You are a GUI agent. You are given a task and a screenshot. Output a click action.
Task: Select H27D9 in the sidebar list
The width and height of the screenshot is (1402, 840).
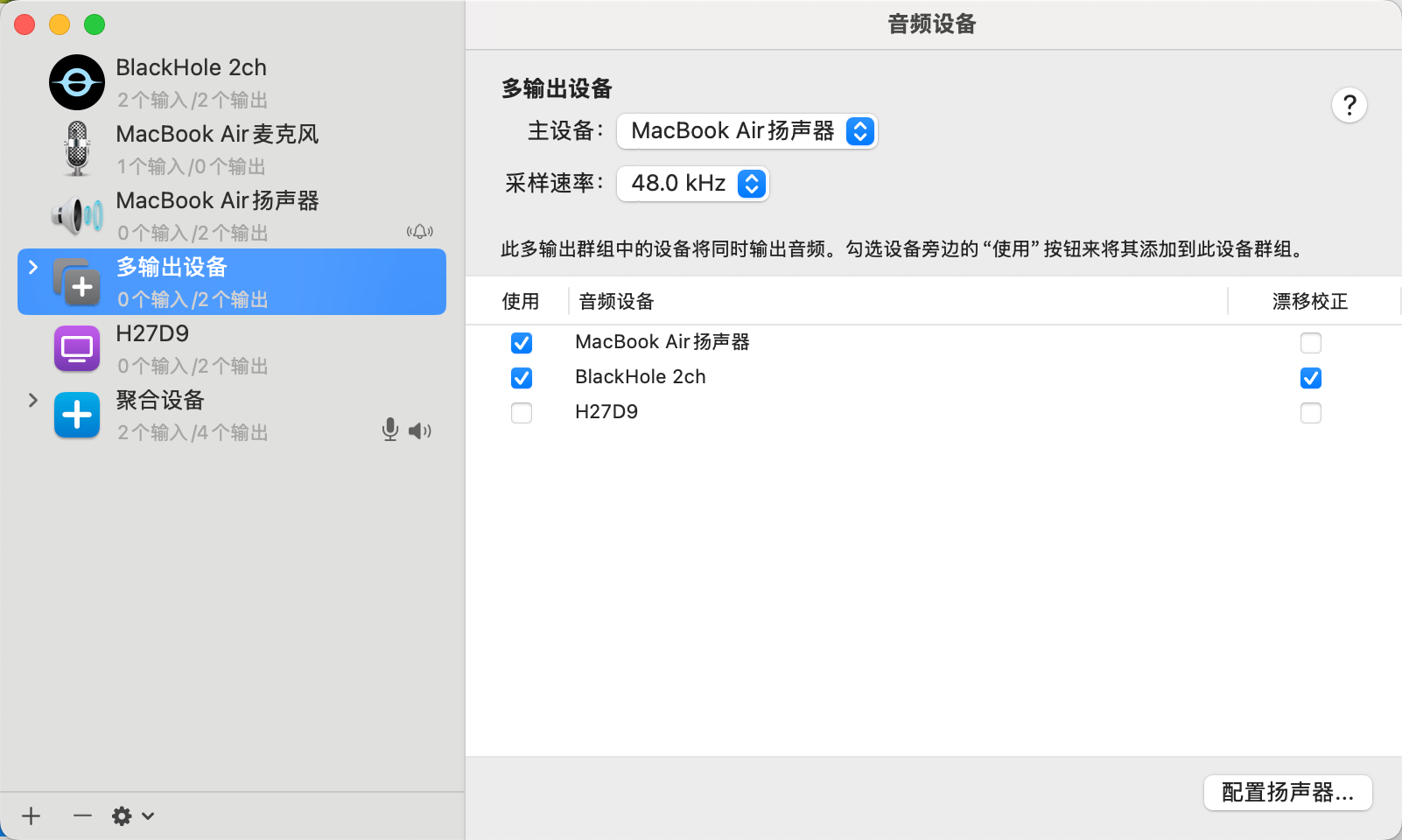[232, 348]
